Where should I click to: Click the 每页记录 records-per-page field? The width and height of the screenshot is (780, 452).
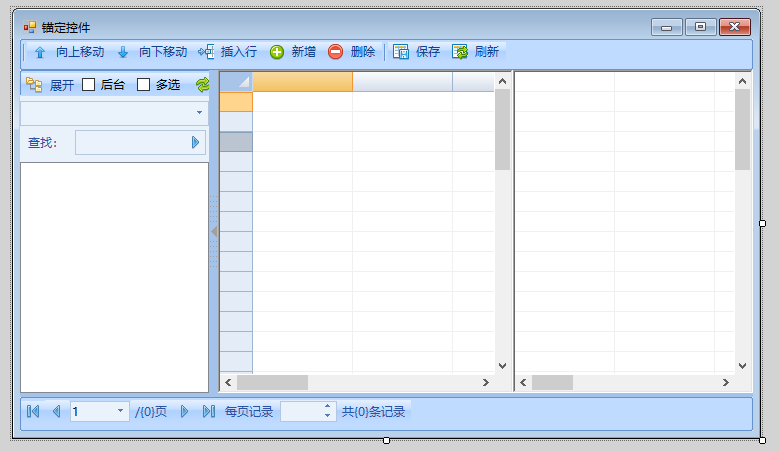tap(302, 411)
